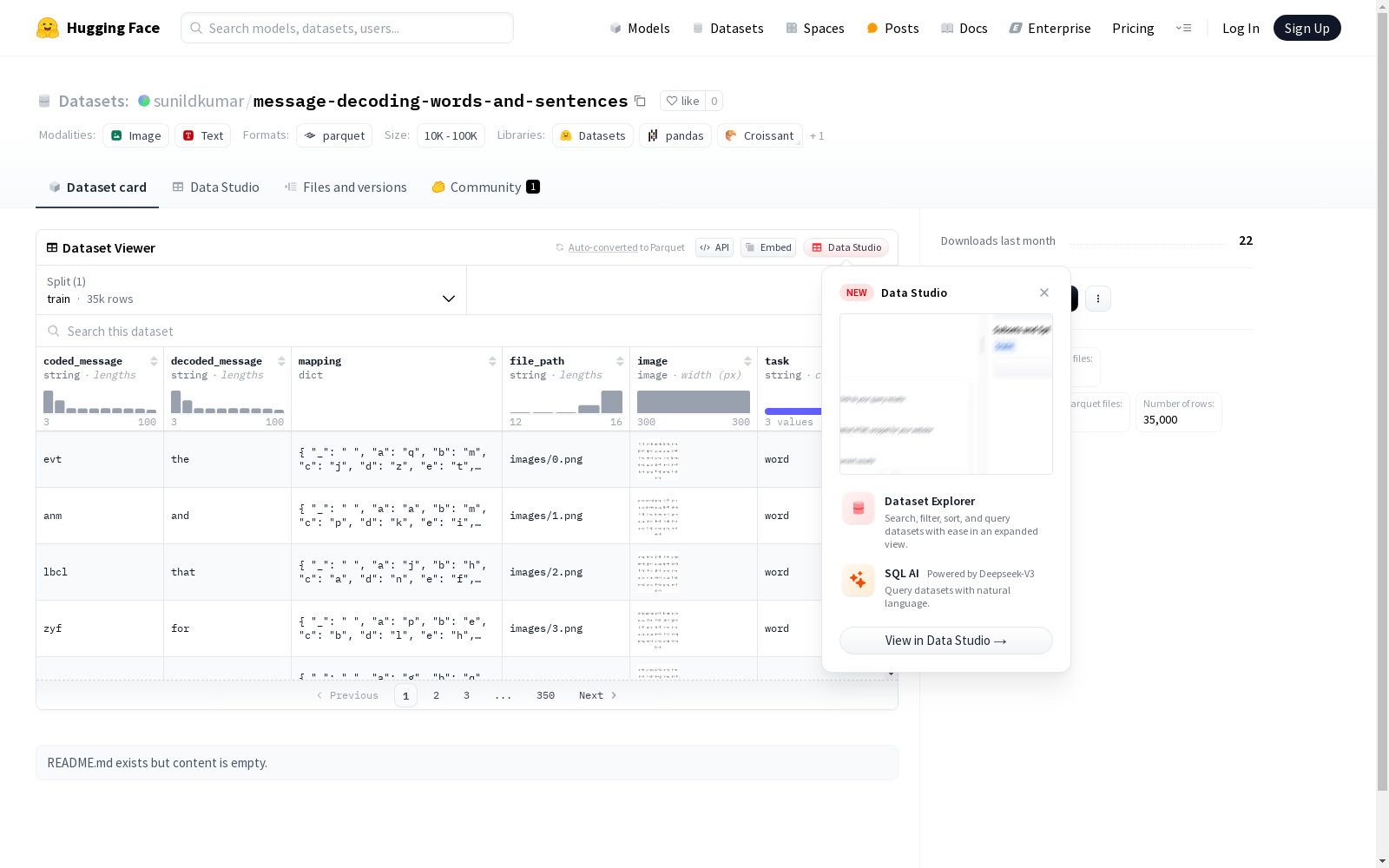Sort by the file_path column icon
Viewport: 1389px width, 868px height.
pos(620,361)
